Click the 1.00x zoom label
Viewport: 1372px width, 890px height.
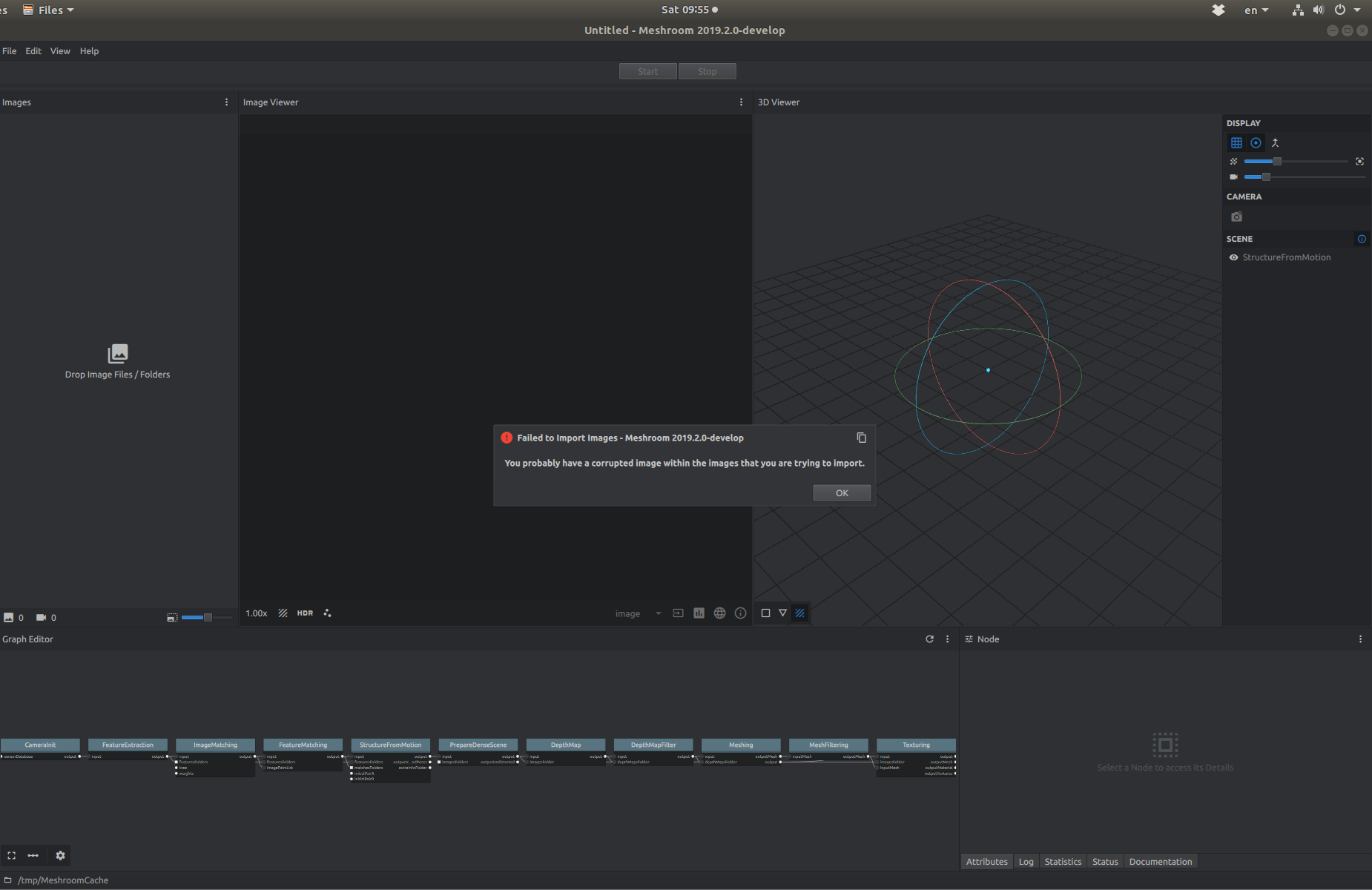point(257,613)
